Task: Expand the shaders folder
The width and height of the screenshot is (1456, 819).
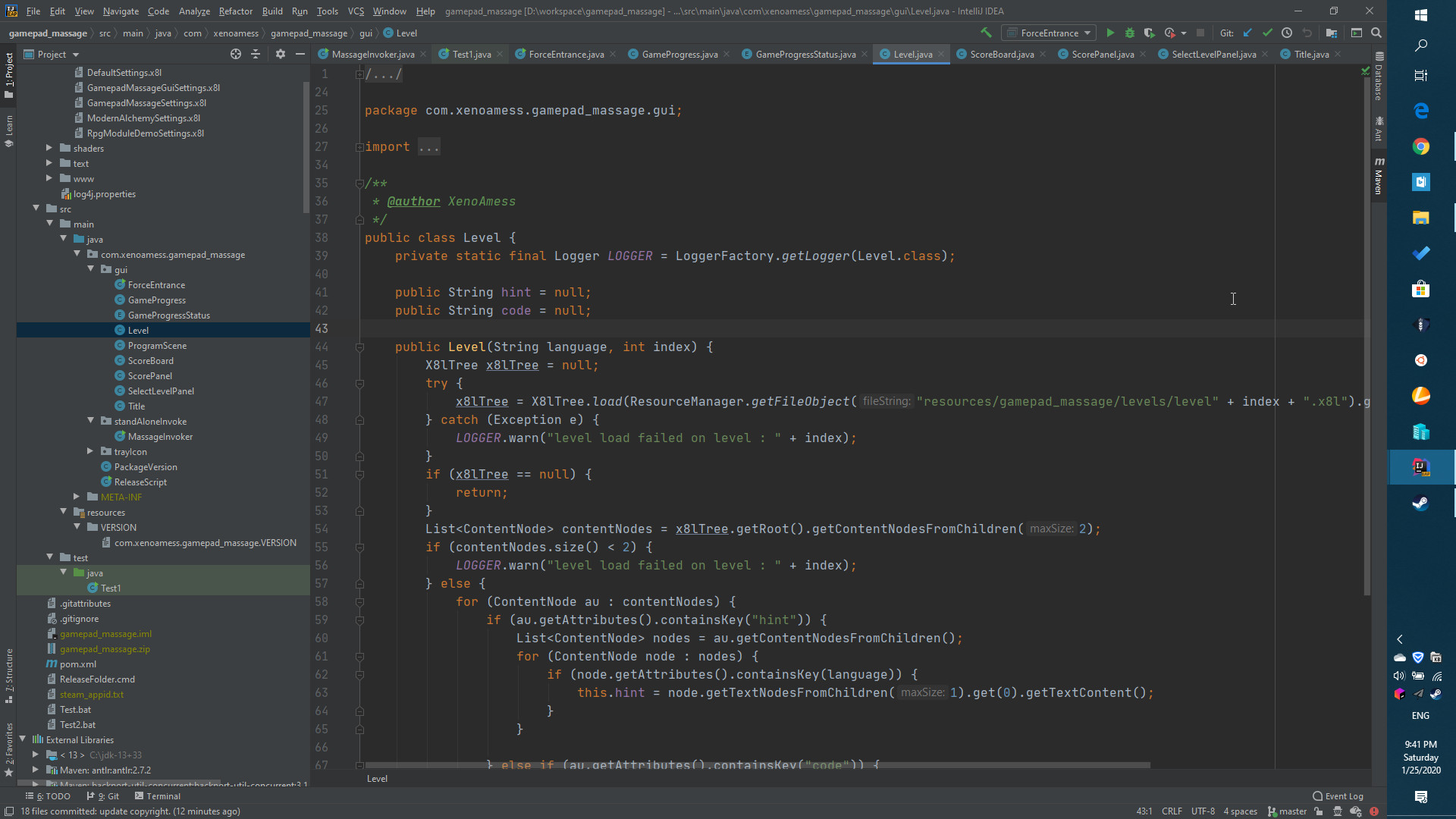Action: click(x=49, y=148)
